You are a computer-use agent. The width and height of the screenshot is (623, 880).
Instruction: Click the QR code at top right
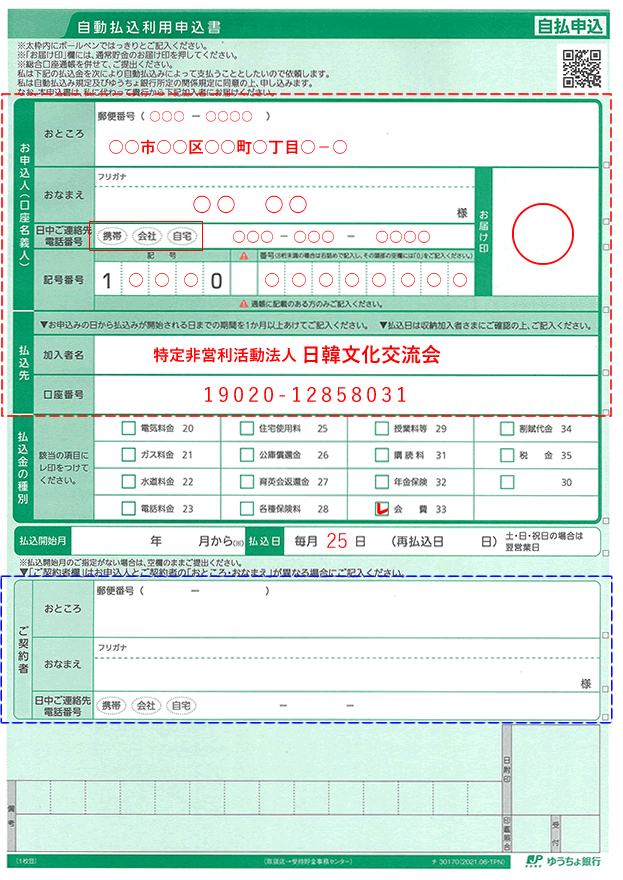tap(582, 69)
